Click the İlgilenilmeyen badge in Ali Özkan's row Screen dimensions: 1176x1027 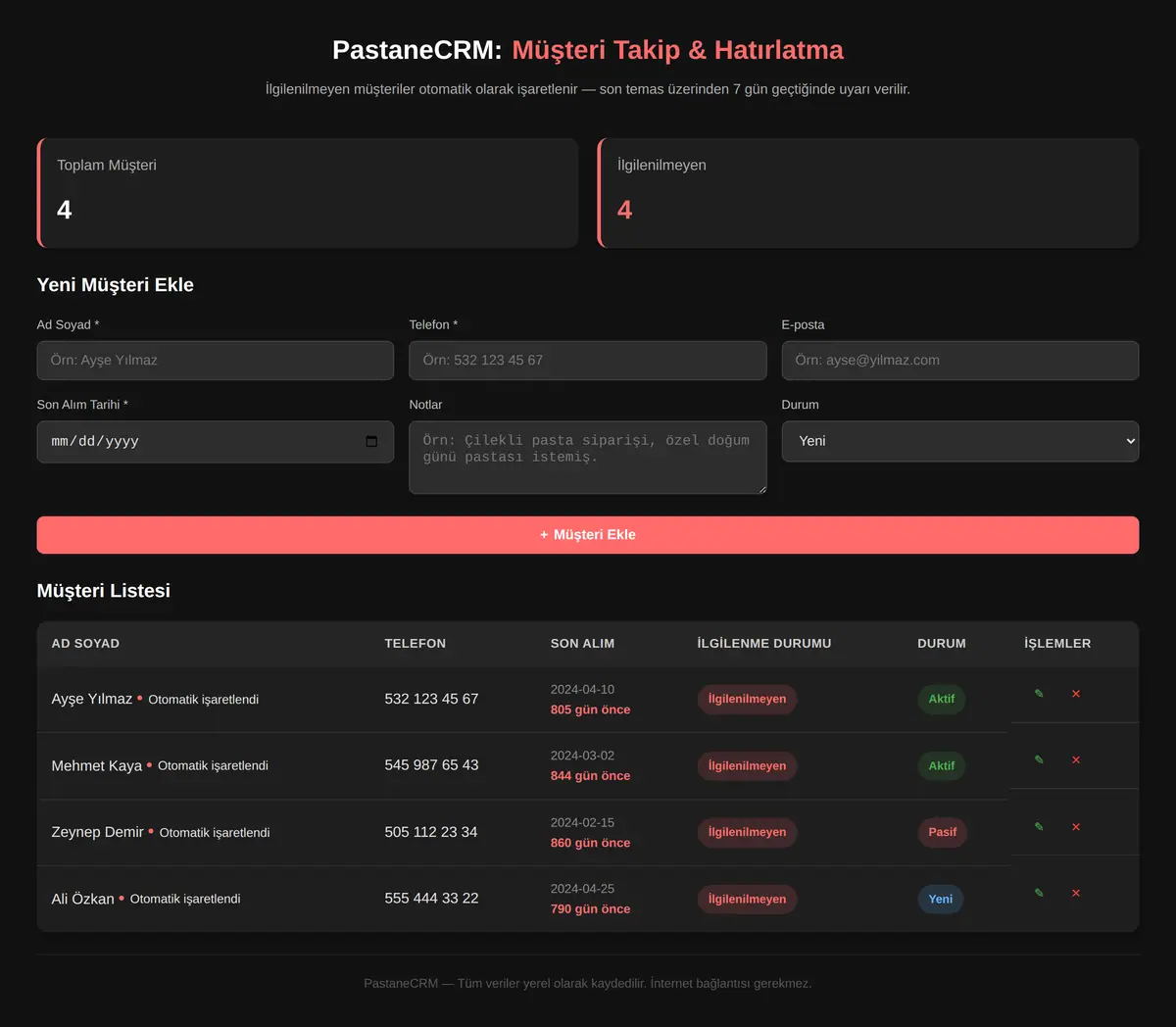[x=747, y=899]
